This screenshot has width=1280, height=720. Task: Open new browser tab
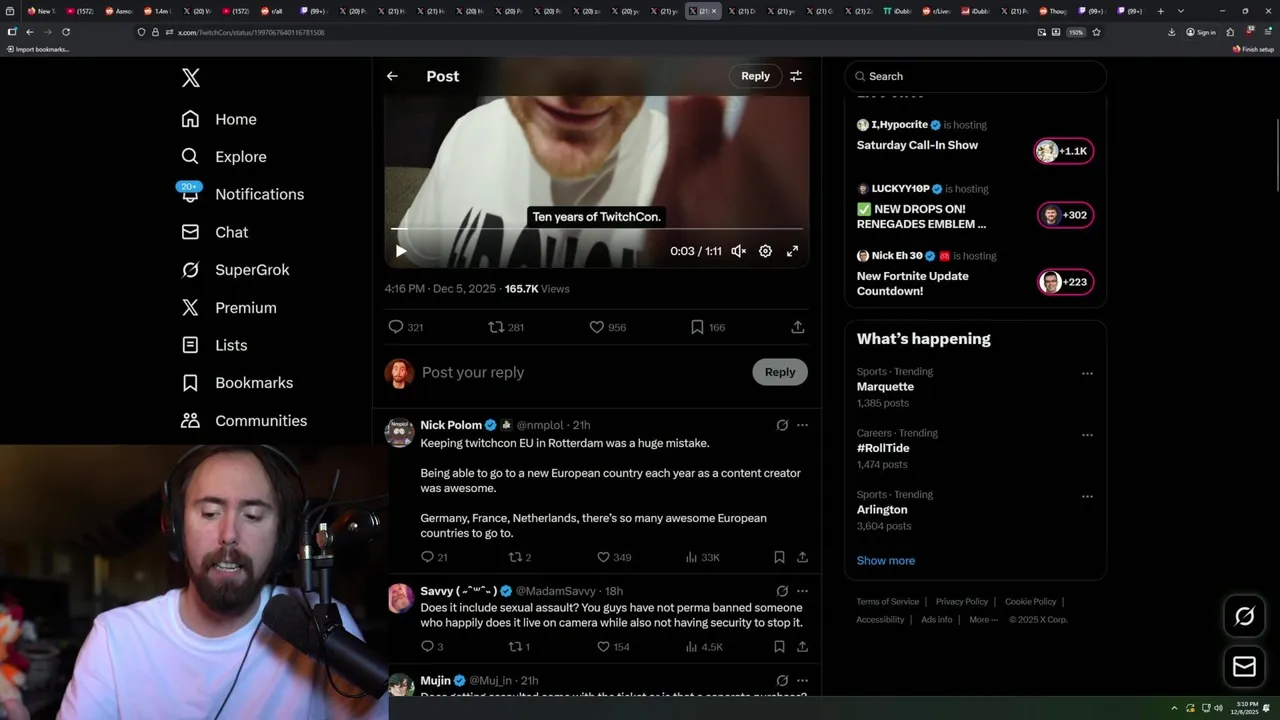(x=1160, y=11)
